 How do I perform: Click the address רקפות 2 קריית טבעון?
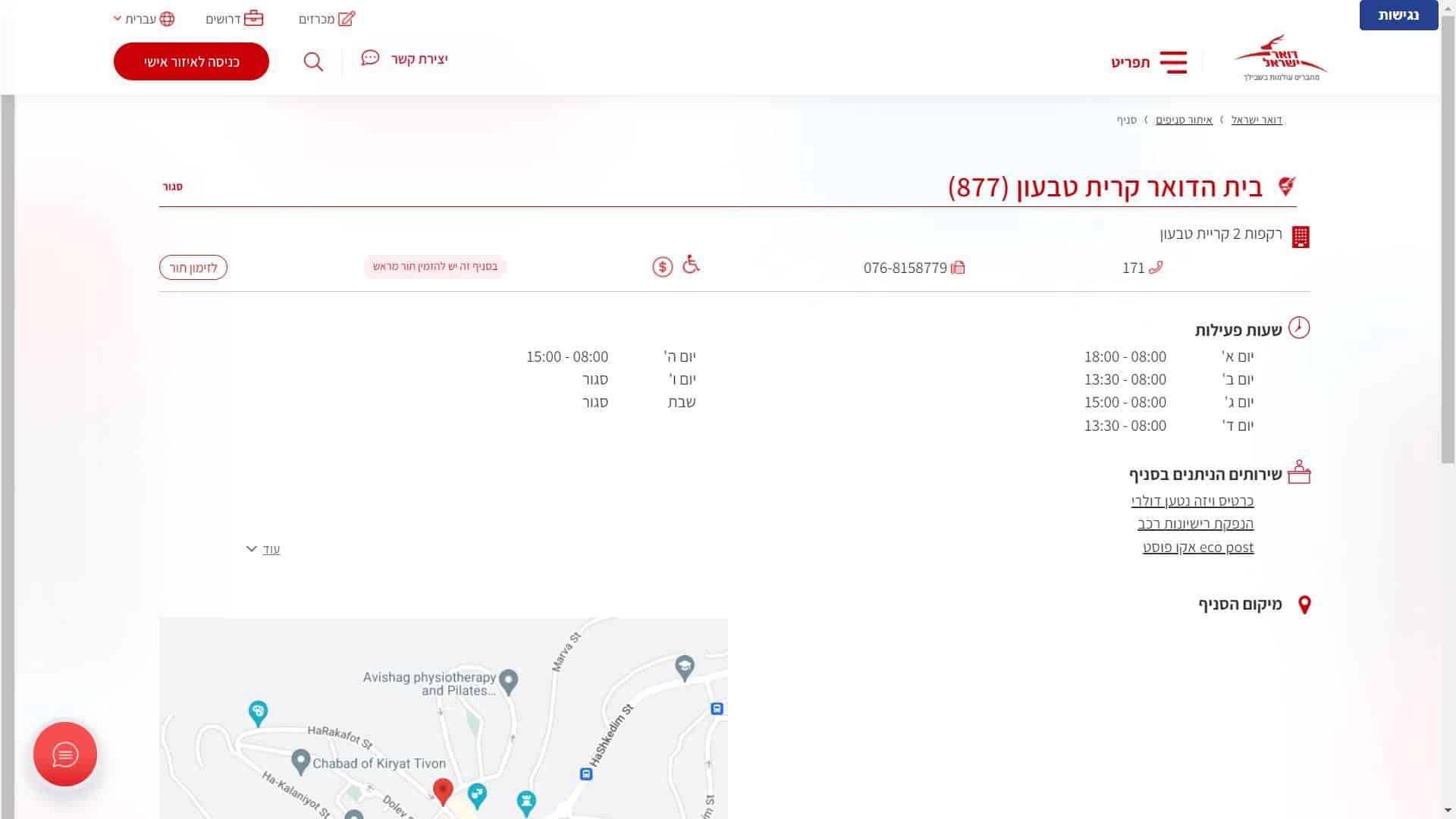pos(1221,234)
